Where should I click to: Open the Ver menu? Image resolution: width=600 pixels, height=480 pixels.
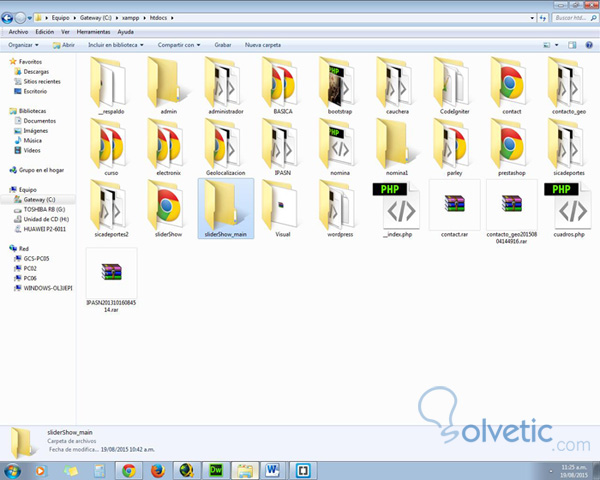click(65, 32)
